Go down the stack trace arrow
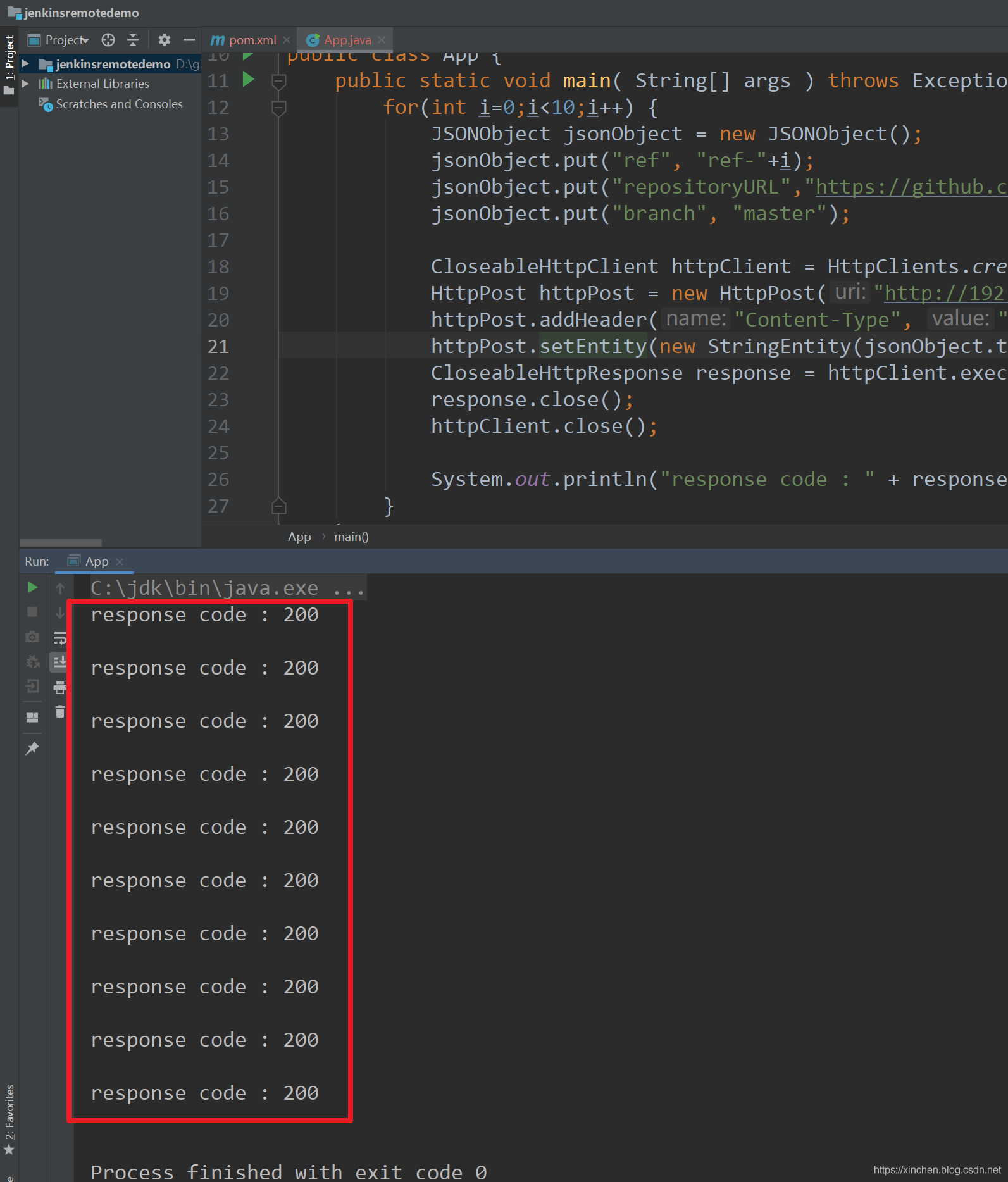This screenshot has width=1008, height=1182. point(60,613)
